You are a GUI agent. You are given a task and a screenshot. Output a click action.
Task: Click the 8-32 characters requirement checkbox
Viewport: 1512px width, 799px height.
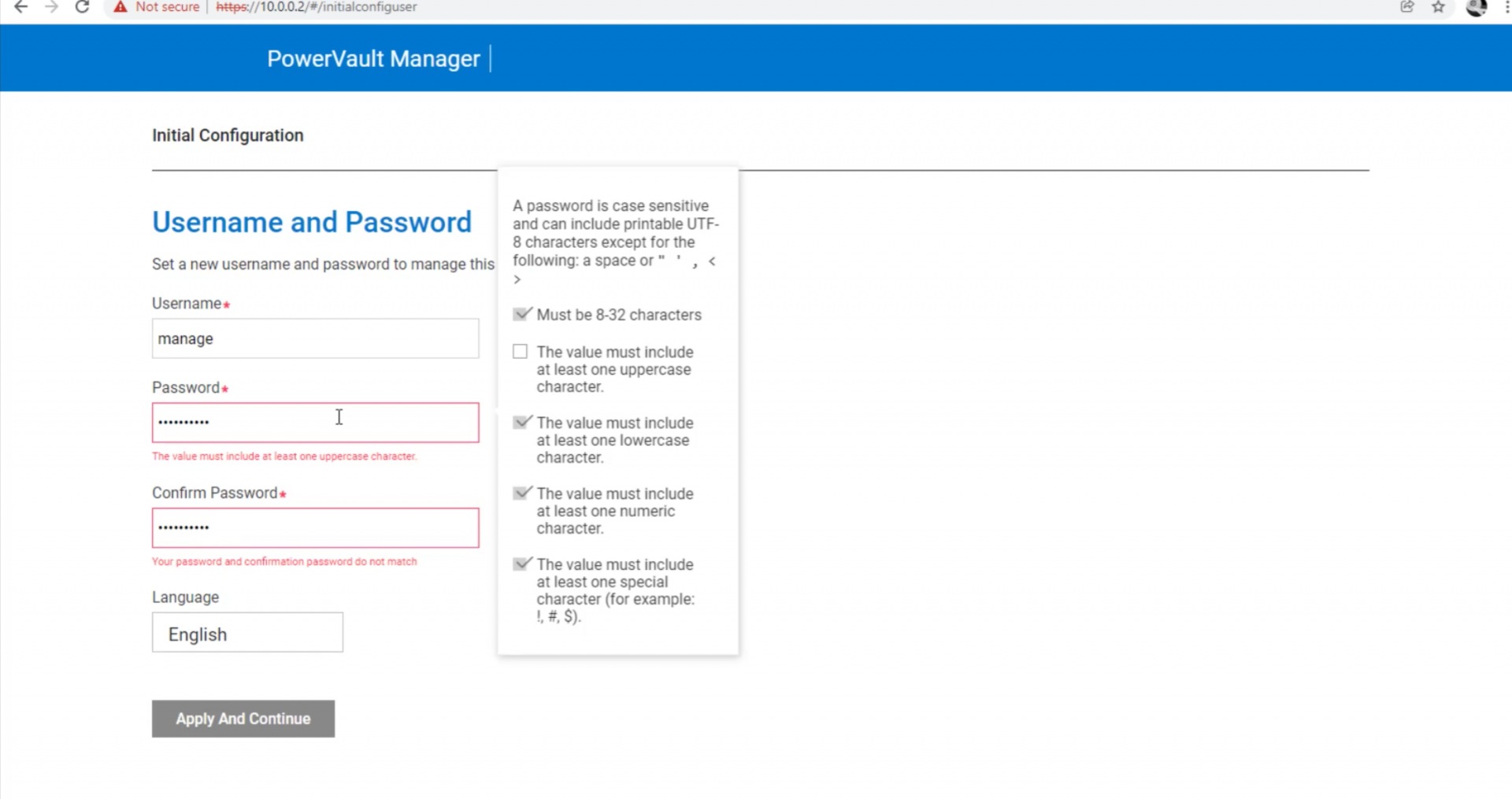tap(521, 315)
